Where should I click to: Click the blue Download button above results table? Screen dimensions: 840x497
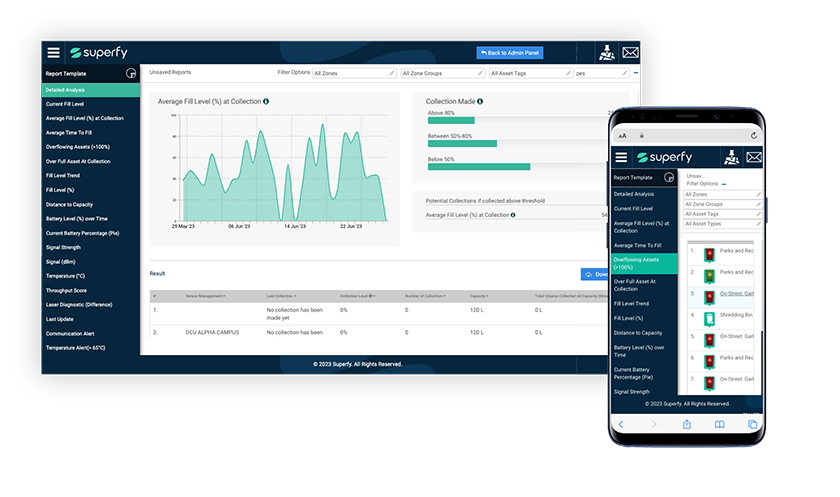click(x=595, y=274)
